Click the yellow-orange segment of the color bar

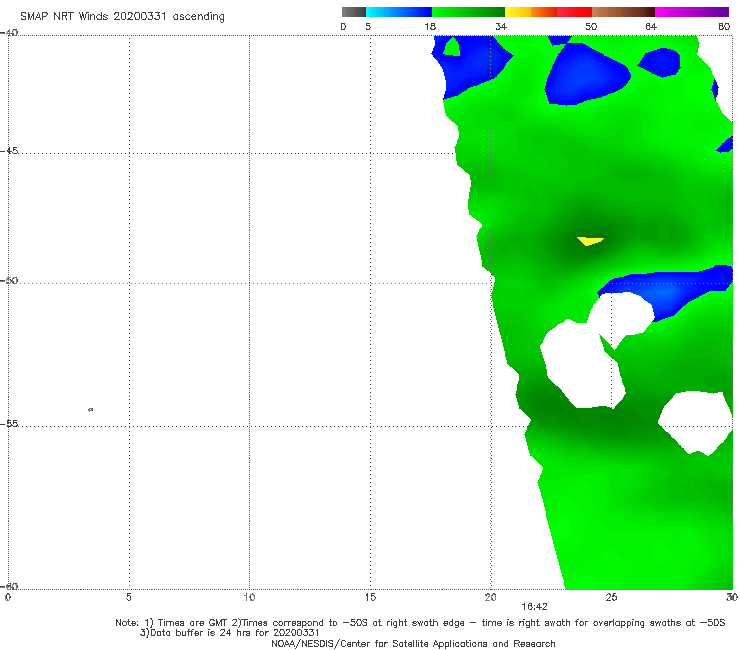point(530,12)
